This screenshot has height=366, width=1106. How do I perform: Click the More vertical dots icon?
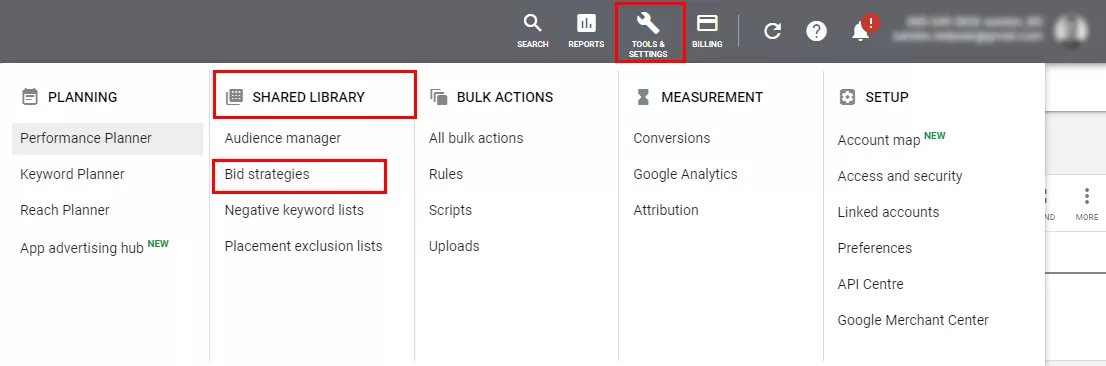[x=1087, y=197]
